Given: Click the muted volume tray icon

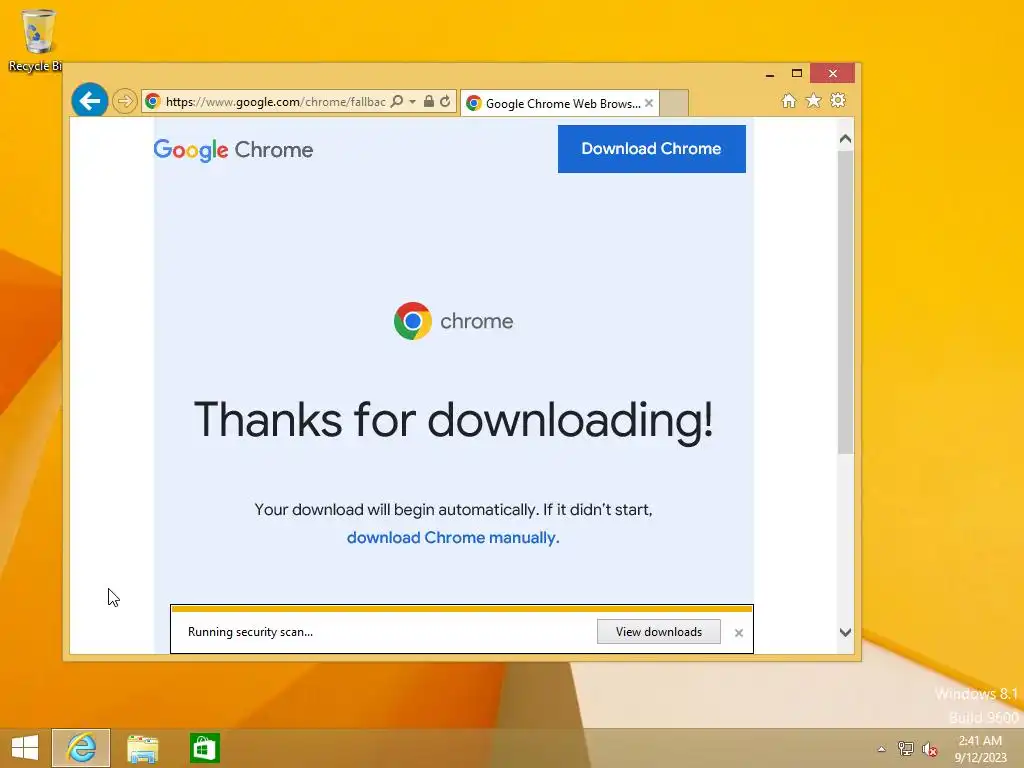Looking at the screenshot, I should [930, 749].
